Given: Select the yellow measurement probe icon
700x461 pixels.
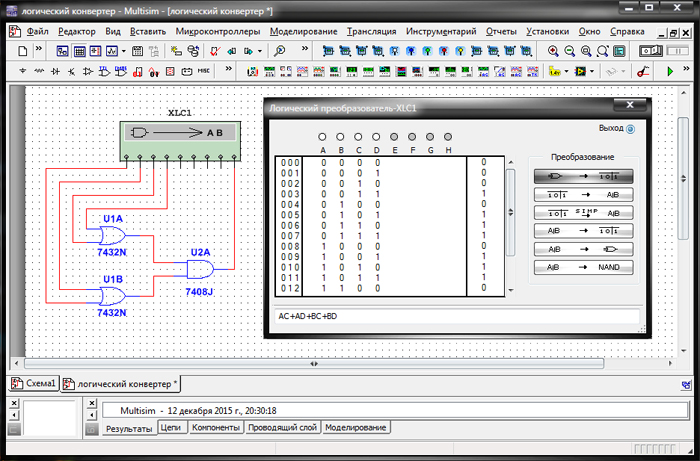Looking at the screenshot, I should pos(555,71).
